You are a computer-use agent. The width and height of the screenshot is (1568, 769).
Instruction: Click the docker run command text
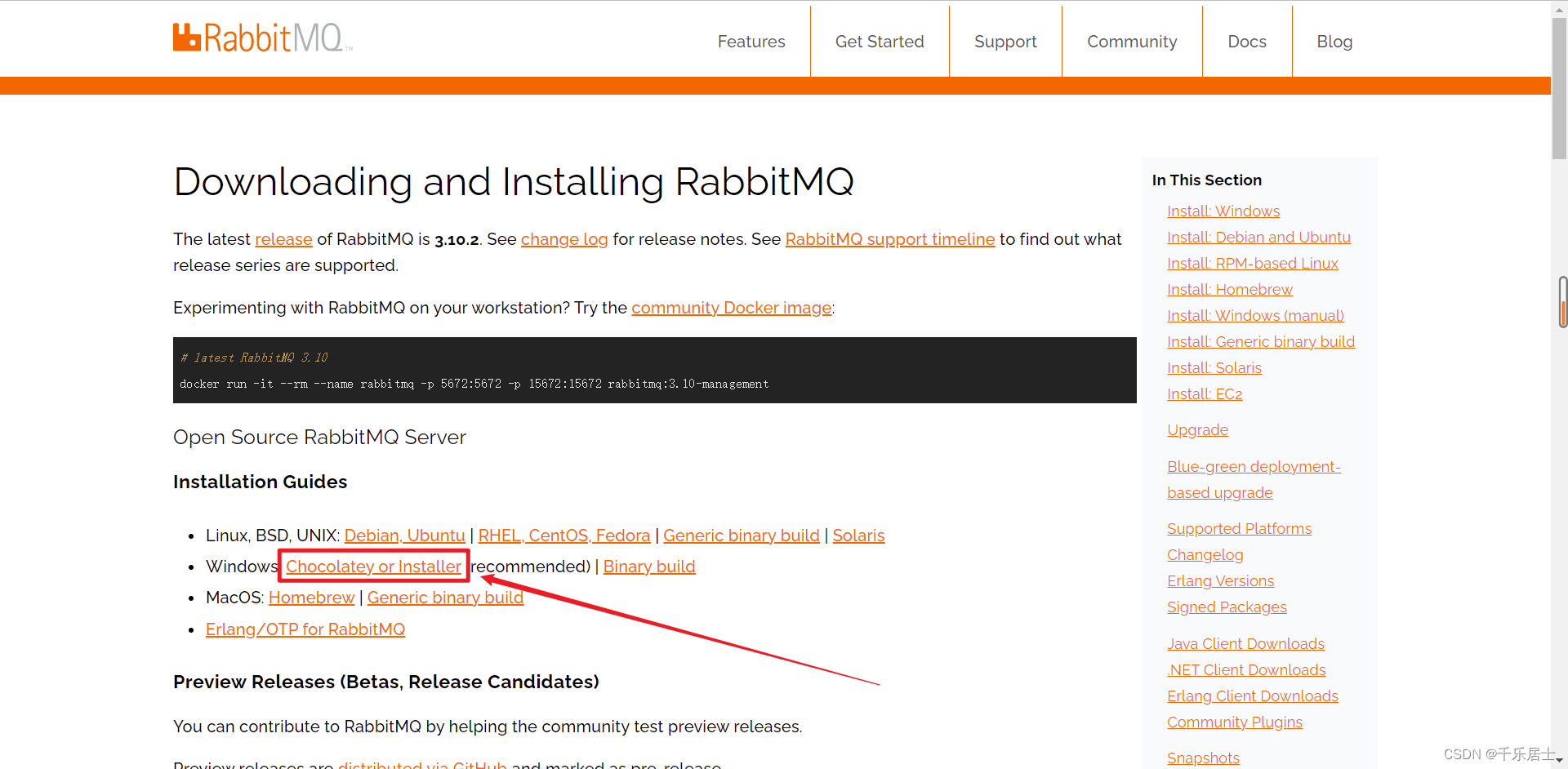pos(474,384)
